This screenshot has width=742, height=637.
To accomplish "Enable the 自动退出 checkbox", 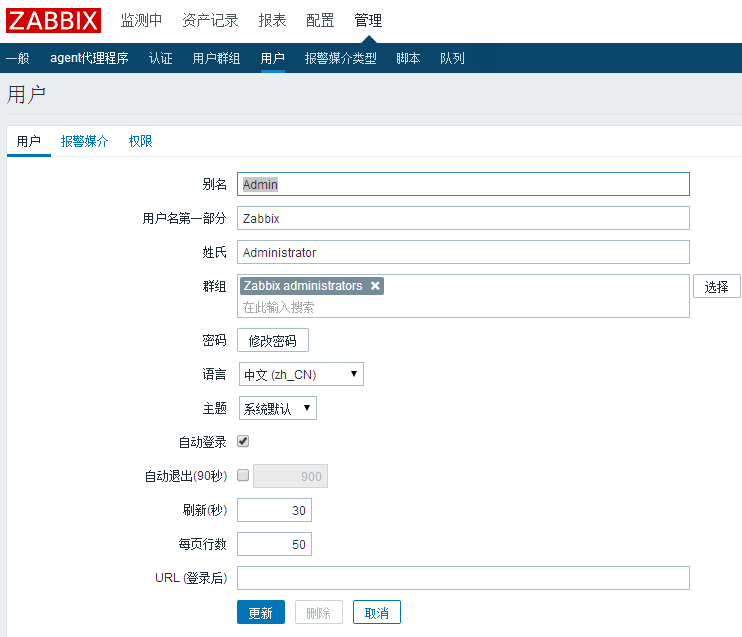I will coord(243,475).
